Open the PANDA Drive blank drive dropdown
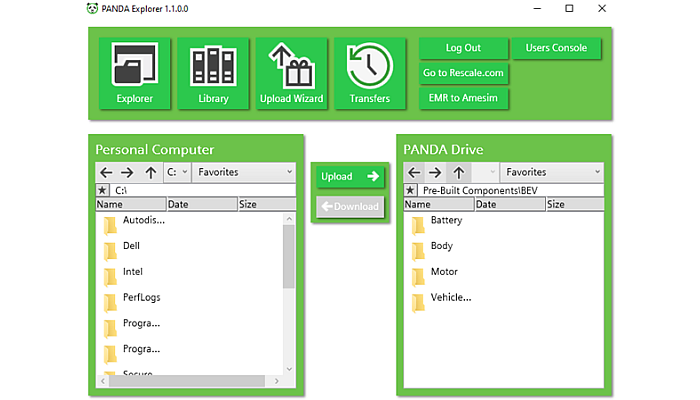Image resolution: width=700 pixels, height=400 pixels. click(x=485, y=172)
